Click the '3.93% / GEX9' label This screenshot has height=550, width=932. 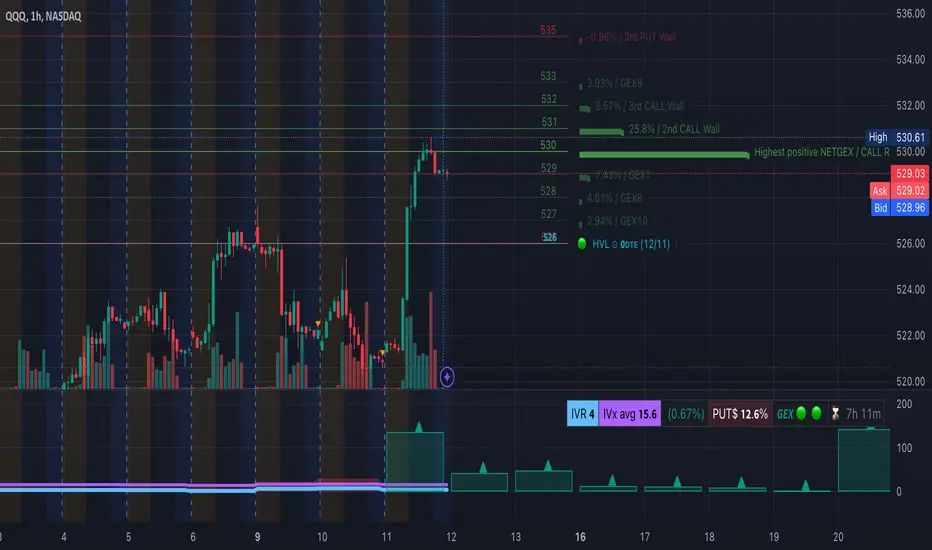coord(615,83)
